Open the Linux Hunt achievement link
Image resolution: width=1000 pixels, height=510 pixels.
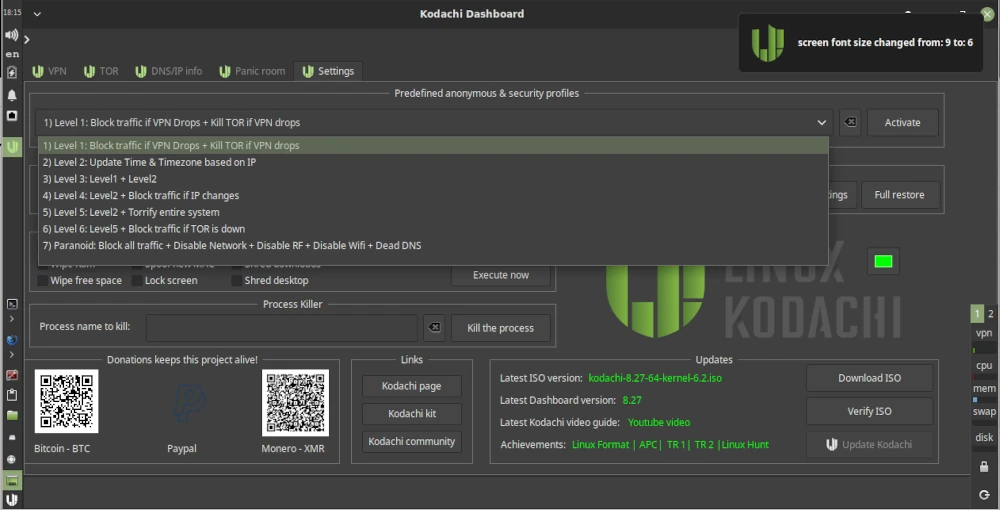[745, 445]
